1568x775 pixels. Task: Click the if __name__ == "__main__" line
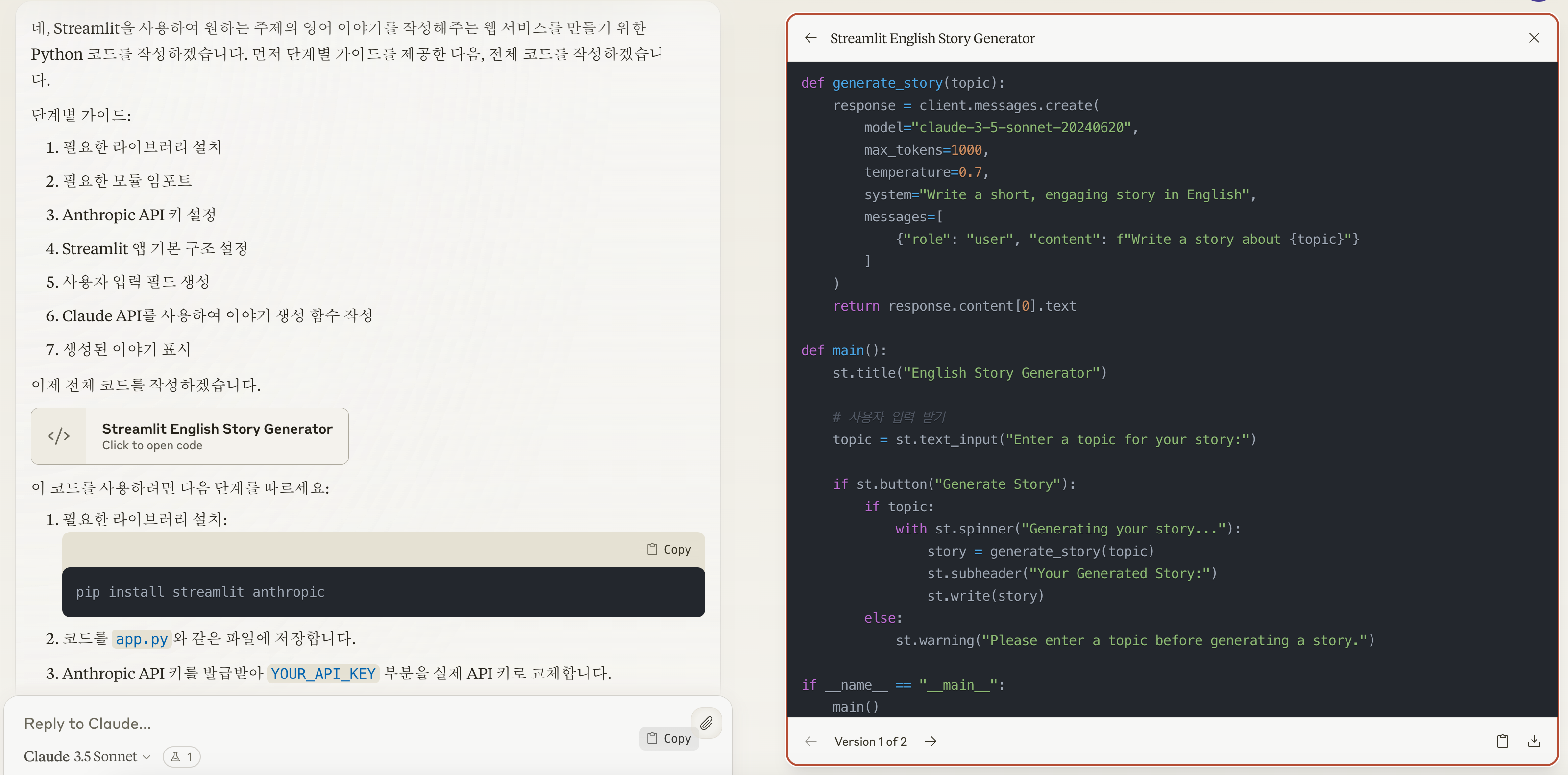[x=903, y=684]
